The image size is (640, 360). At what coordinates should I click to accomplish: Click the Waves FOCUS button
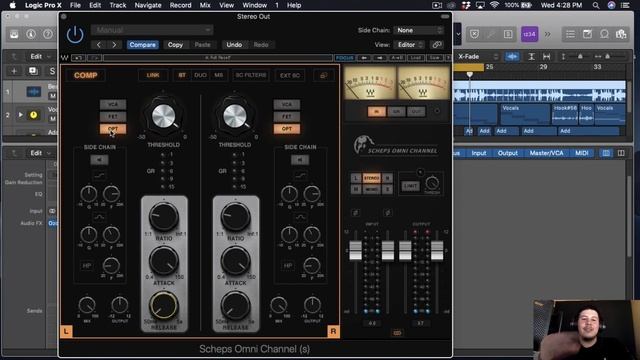pos(344,58)
